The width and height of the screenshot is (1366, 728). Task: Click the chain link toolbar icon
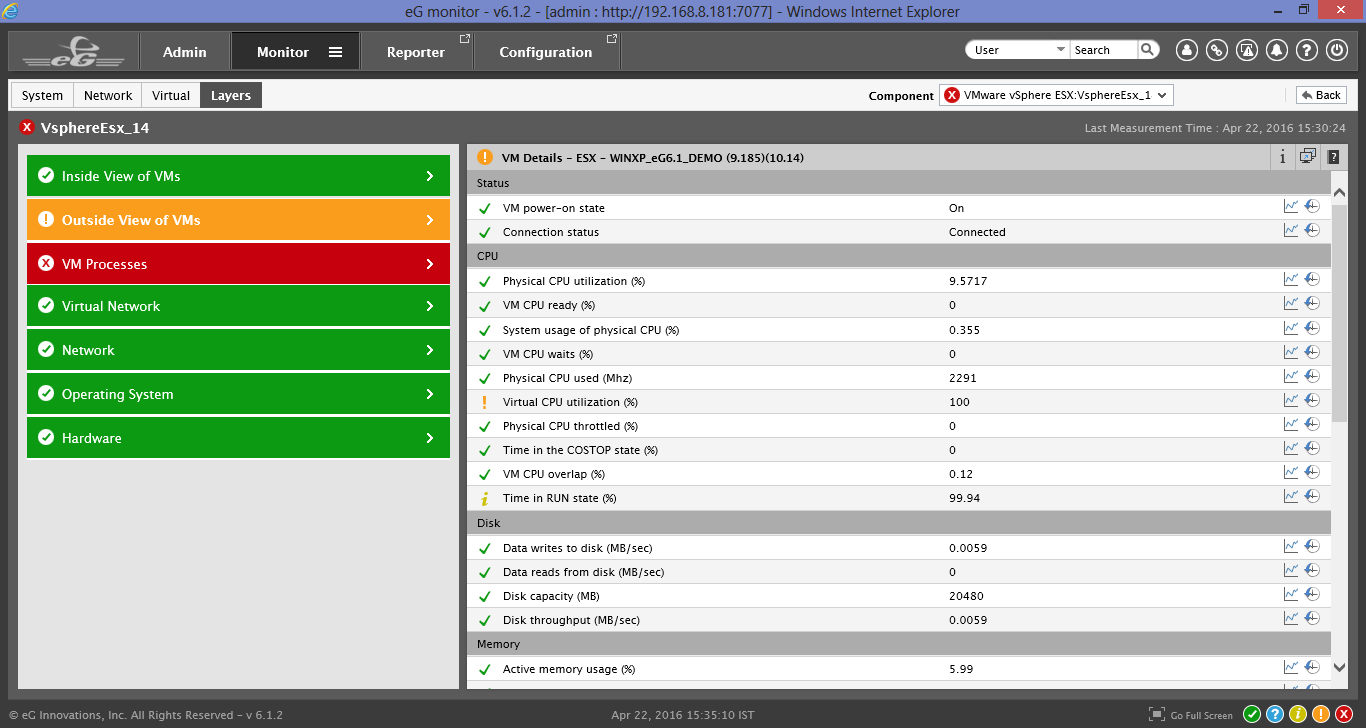(x=1216, y=50)
